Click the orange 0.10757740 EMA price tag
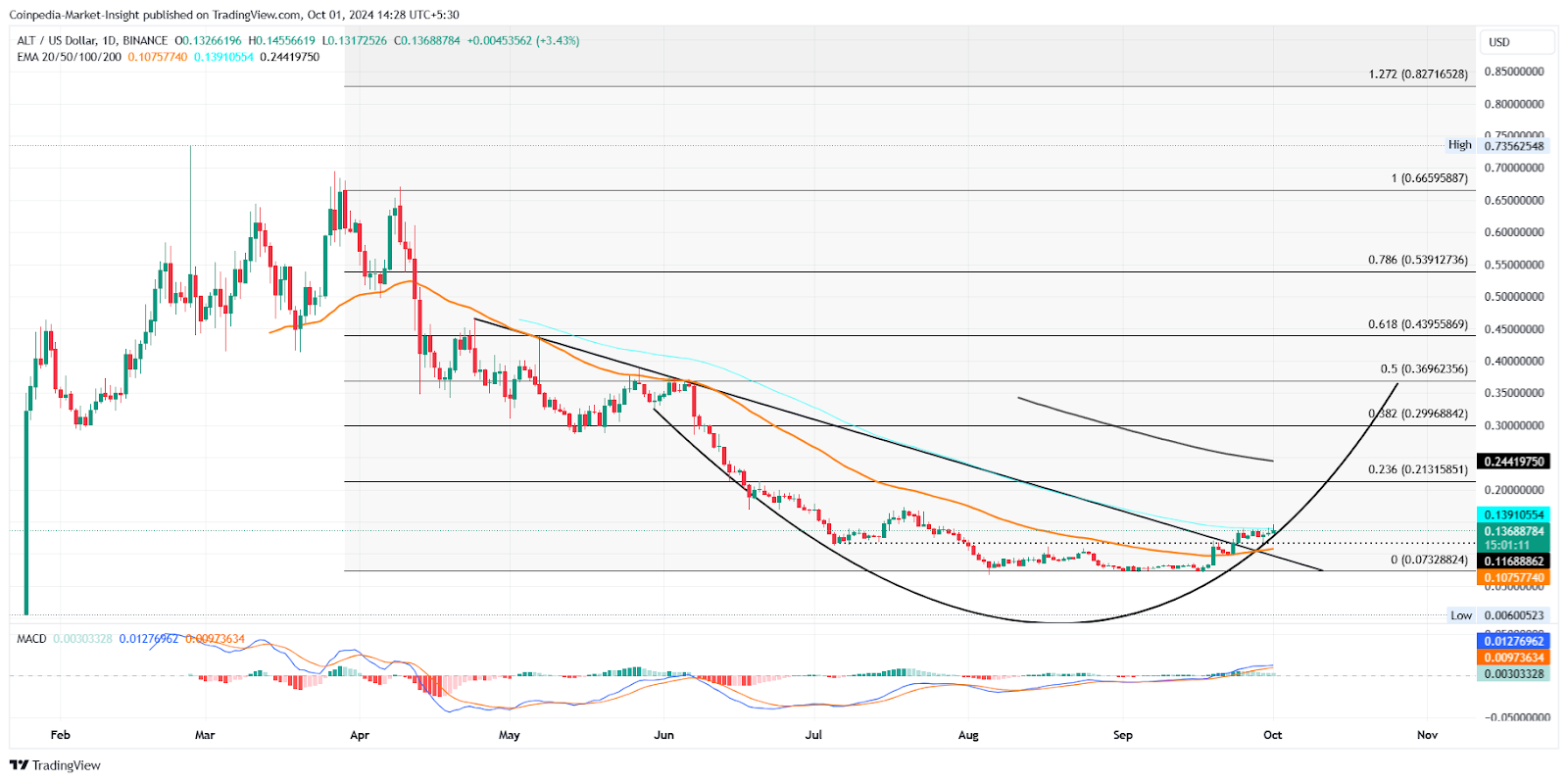This screenshot has width=1568, height=782. [1514, 578]
